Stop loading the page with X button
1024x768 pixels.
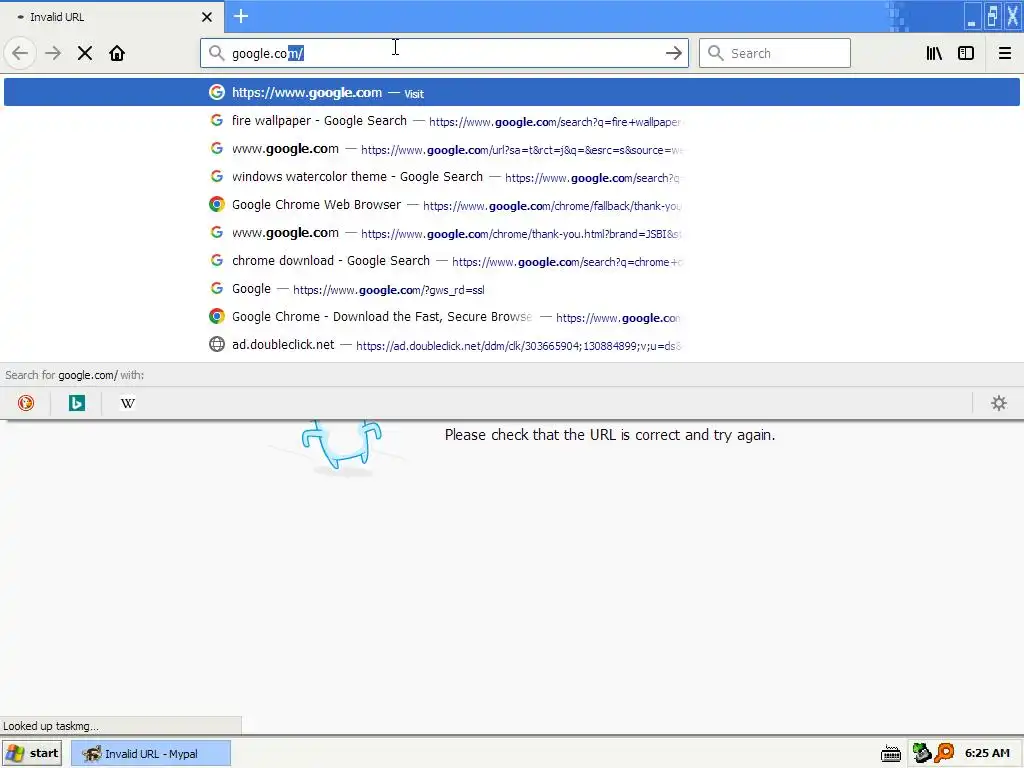pos(85,54)
